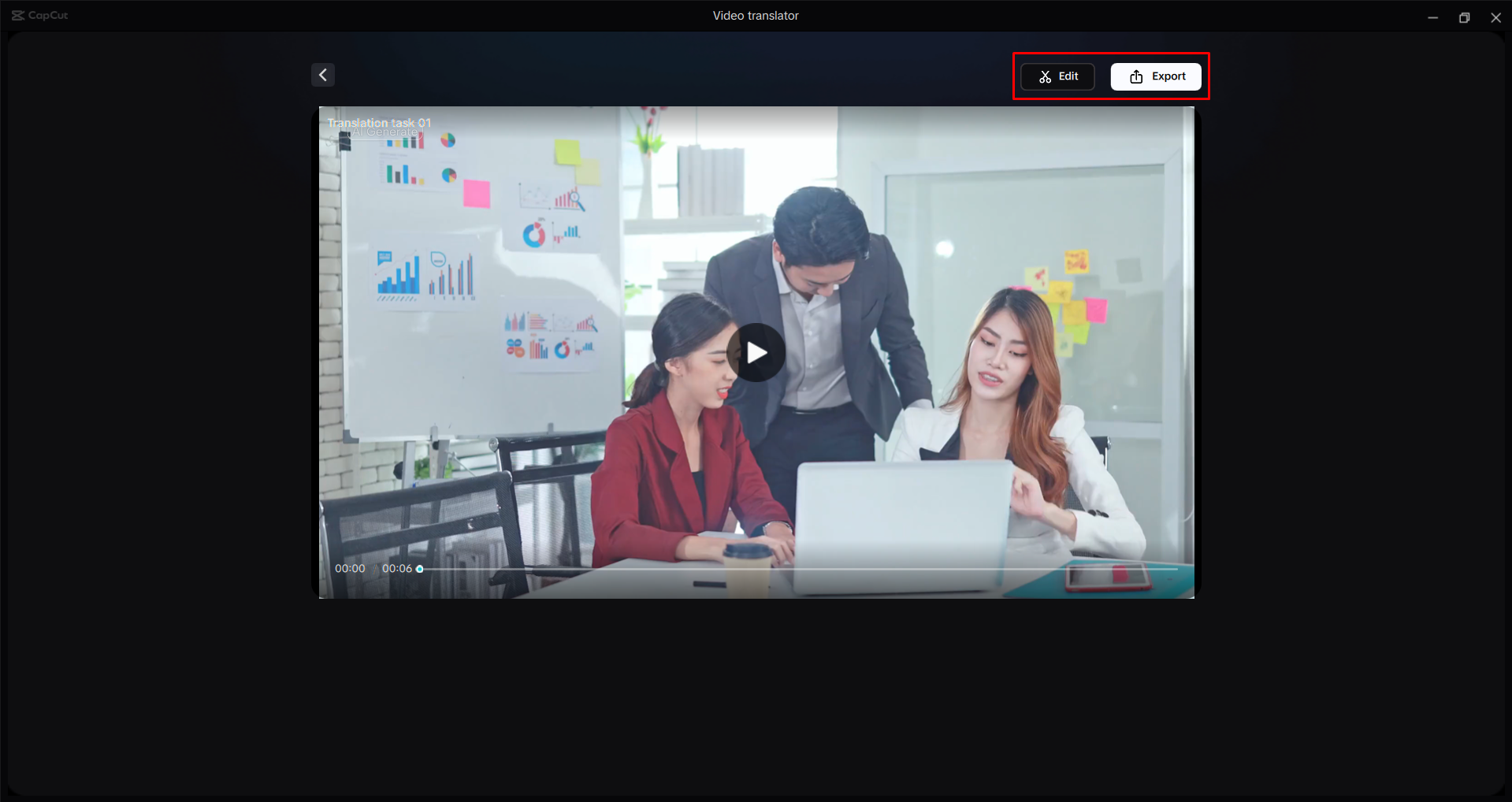Click the video preview thumbnail area
The height and width of the screenshot is (802, 1512).
(756, 352)
